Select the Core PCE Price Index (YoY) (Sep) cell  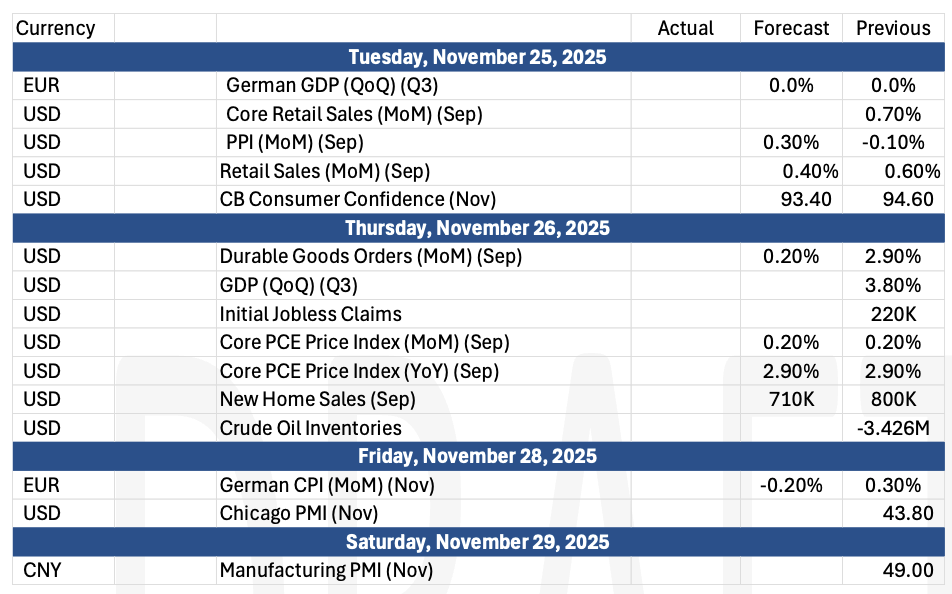coord(359,371)
